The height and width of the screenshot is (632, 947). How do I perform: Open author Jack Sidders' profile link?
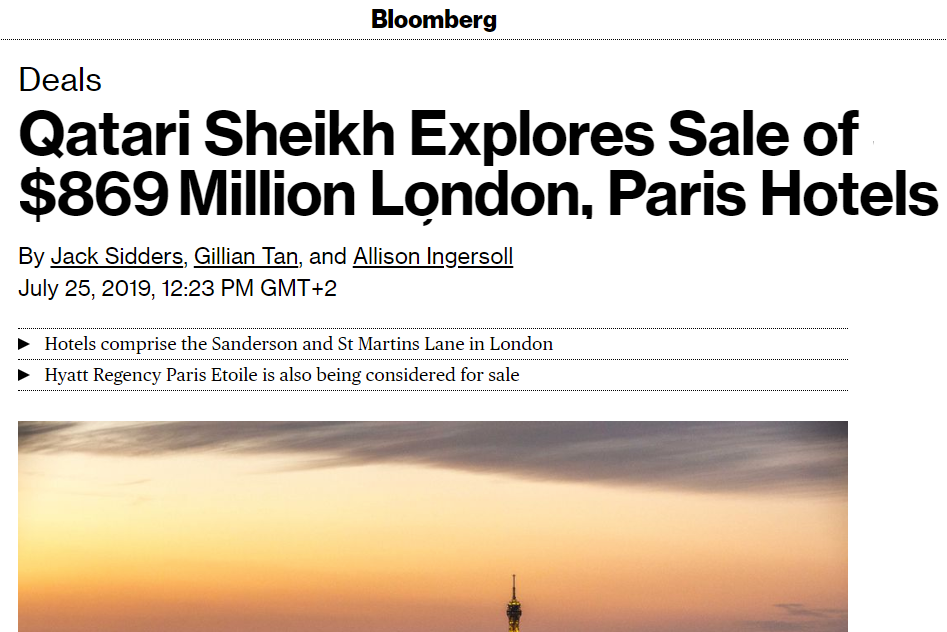coord(117,256)
